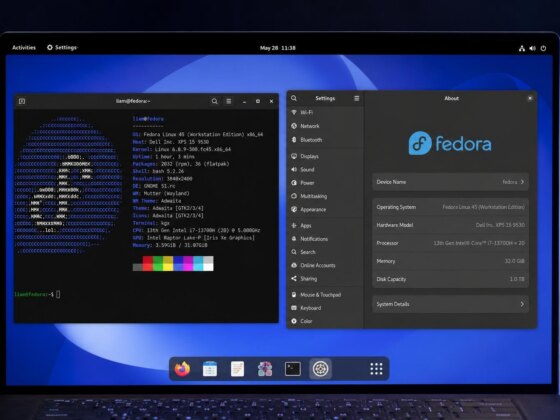The height and width of the screenshot is (420, 560).
Task: Open Online Accounts settings
Action: pyautogui.click(x=325, y=265)
